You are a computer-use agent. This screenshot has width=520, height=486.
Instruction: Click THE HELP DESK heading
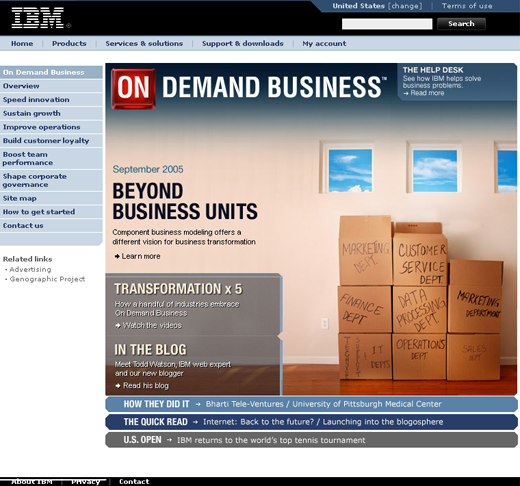pyautogui.click(x=433, y=70)
